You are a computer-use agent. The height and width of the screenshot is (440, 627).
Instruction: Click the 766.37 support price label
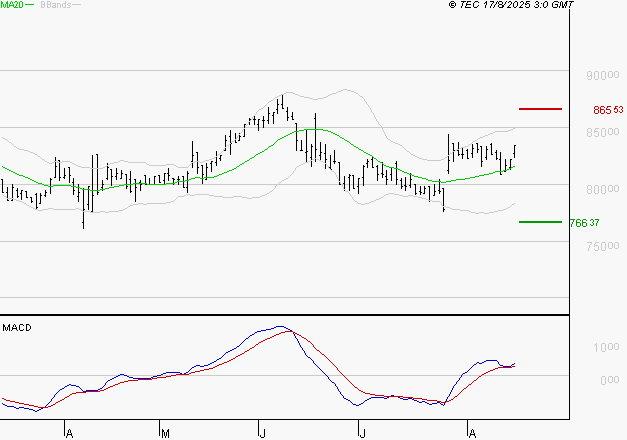coord(608,223)
